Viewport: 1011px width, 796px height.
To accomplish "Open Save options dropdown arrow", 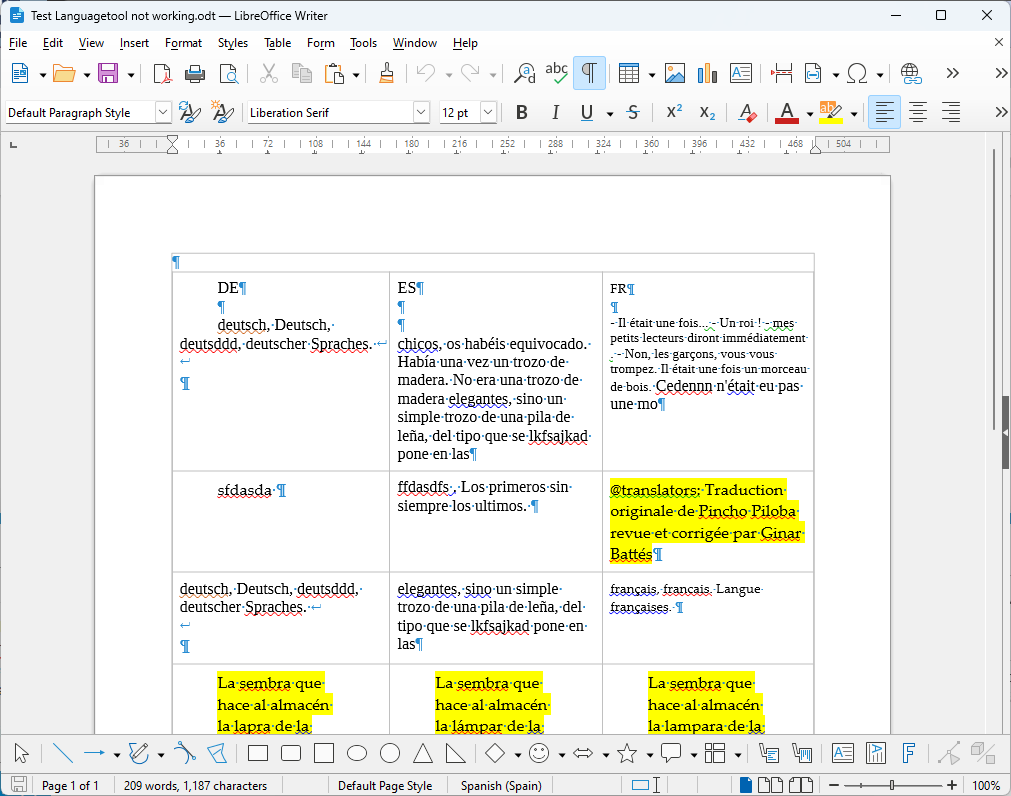I will [130, 75].
